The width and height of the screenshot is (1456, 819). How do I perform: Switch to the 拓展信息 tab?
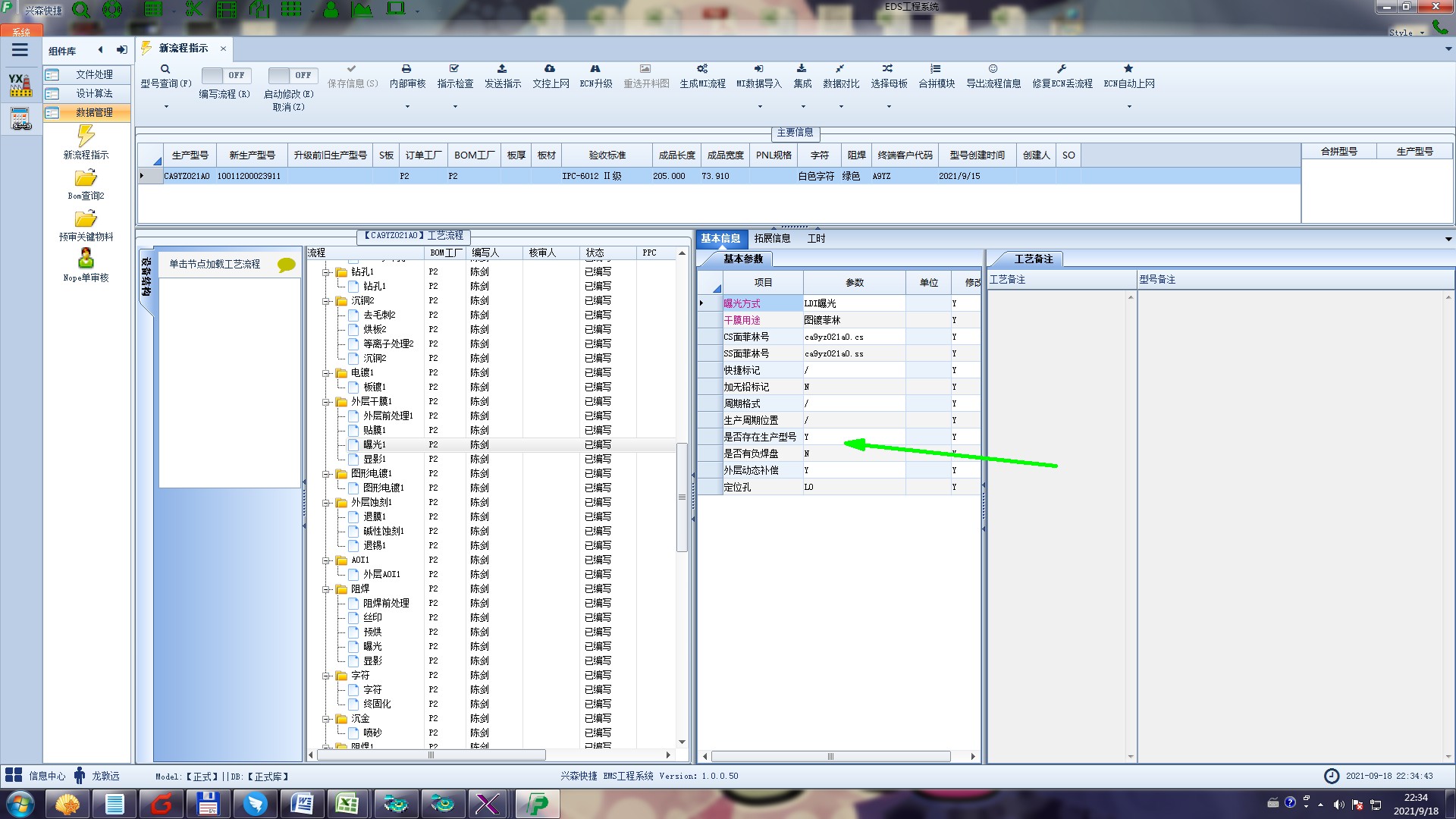[x=772, y=238]
